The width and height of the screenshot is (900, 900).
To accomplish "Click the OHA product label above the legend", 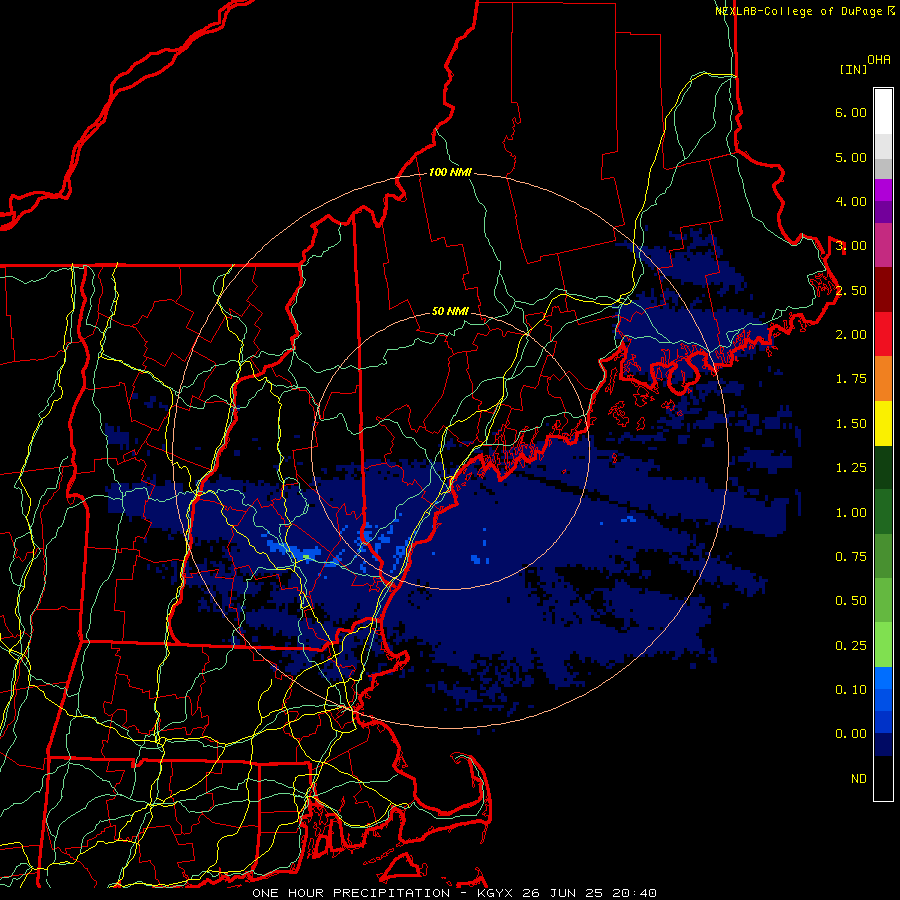I will (x=879, y=60).
